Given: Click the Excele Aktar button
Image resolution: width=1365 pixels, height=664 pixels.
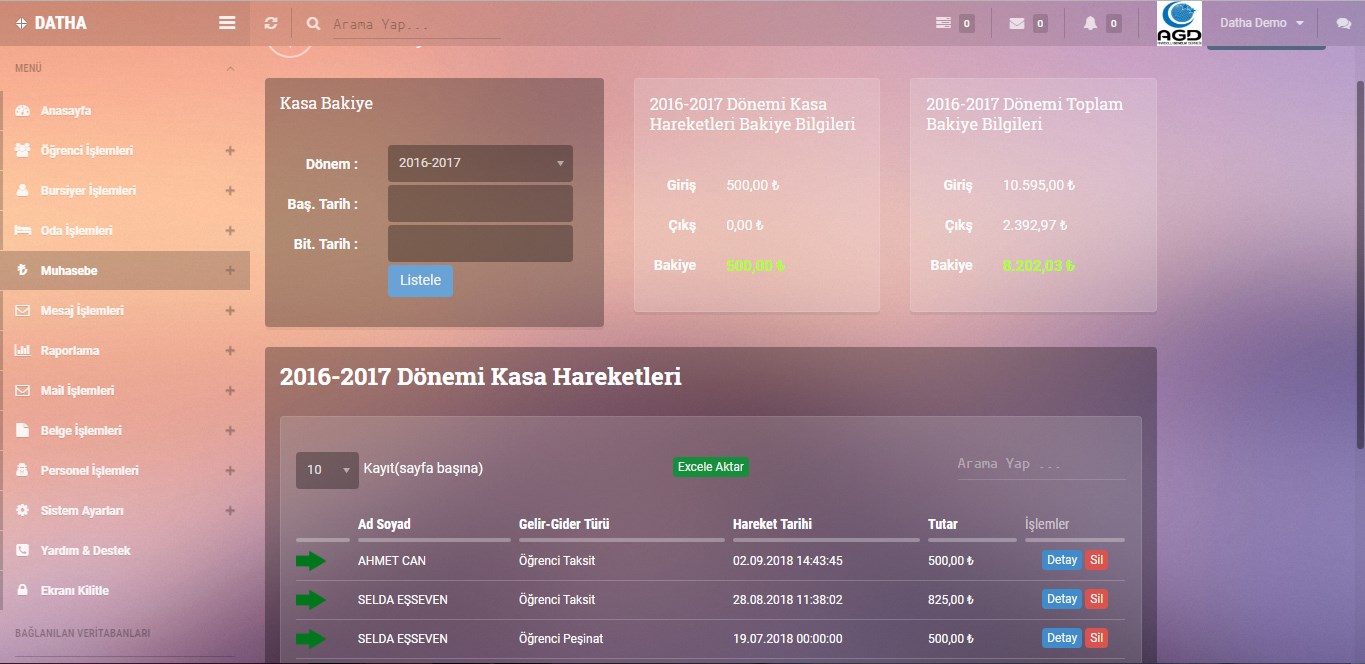Looking at the screenshot, I should point(710,467).
